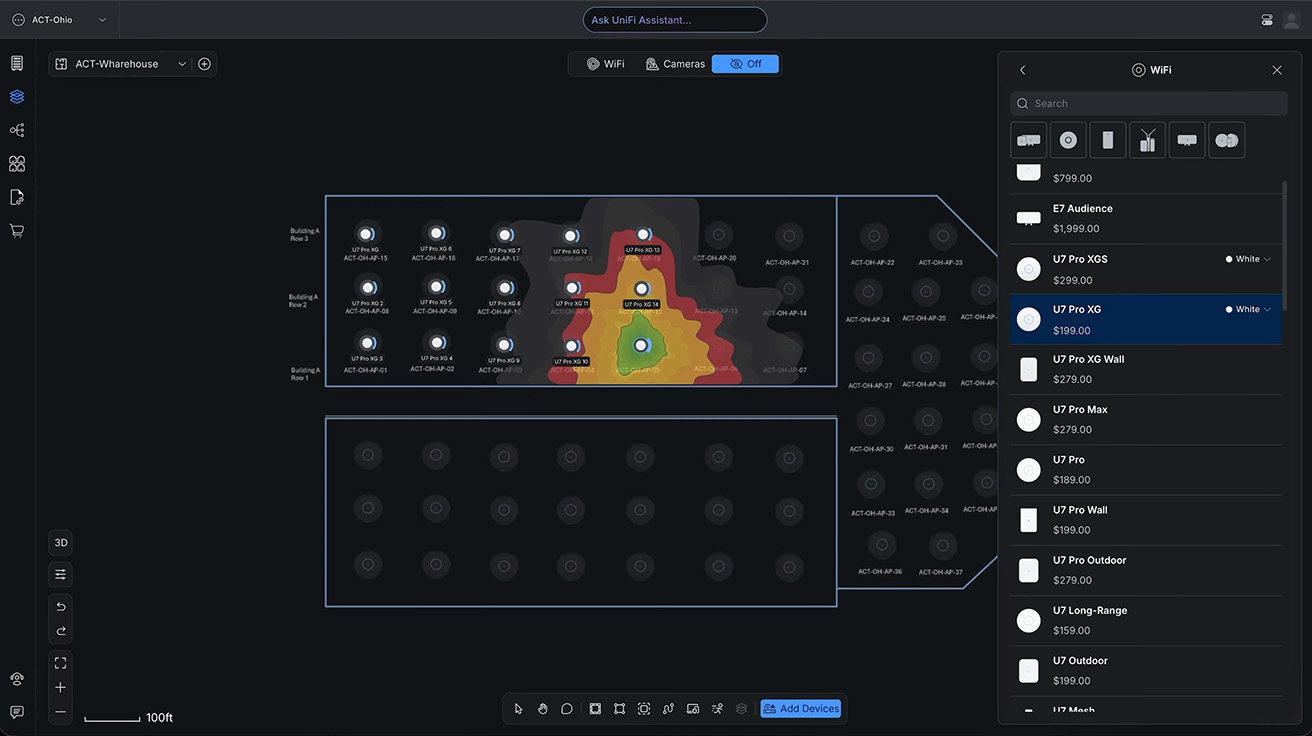The image size is (1312, 736).
Task: Open the map settings sliders icon
Action: click(61, 575)
